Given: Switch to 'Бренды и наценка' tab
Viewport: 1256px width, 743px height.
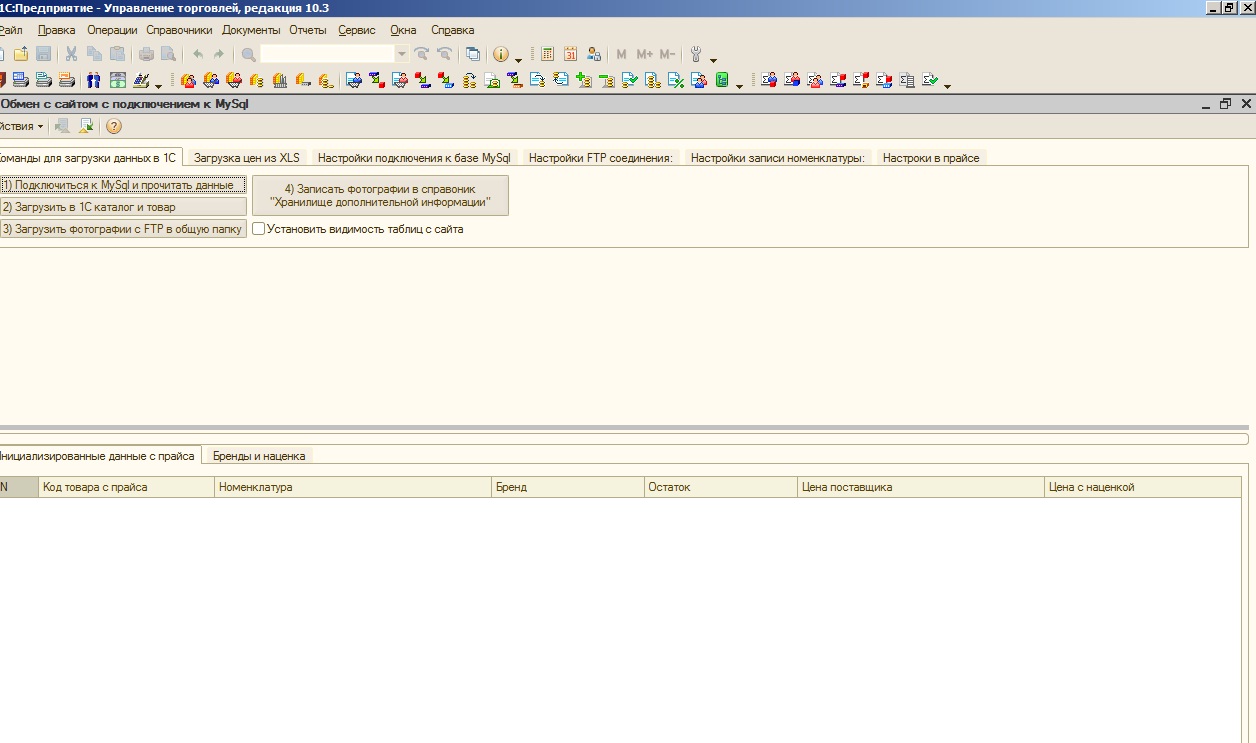Looking at the screenshot, I should pyautogui.click(x=259, y=455).
